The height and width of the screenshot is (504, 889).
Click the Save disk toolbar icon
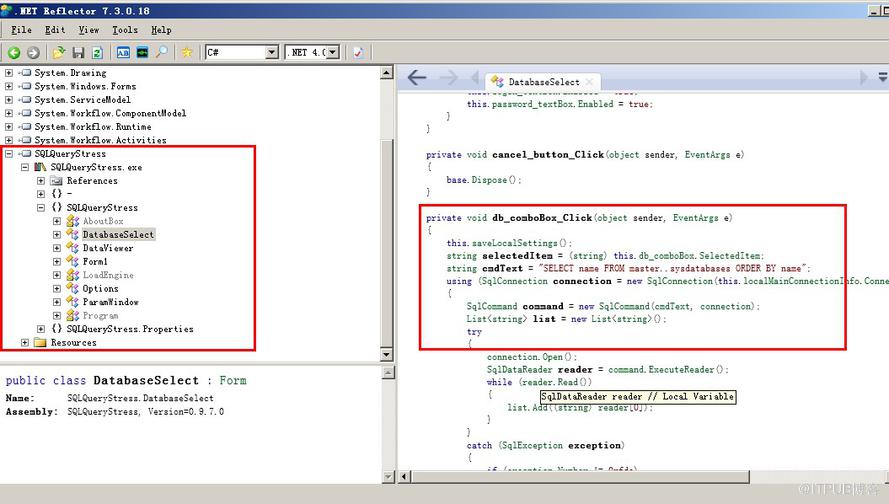[78, 53]
